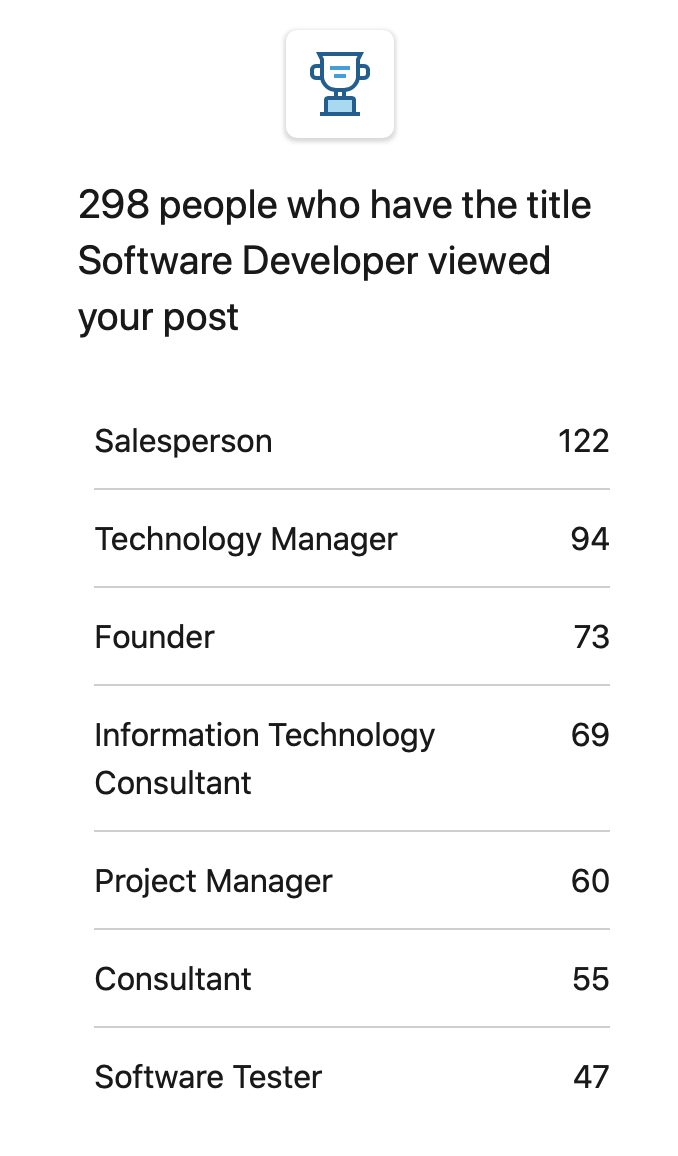Click the 298 people headline text

pos(334,204)
